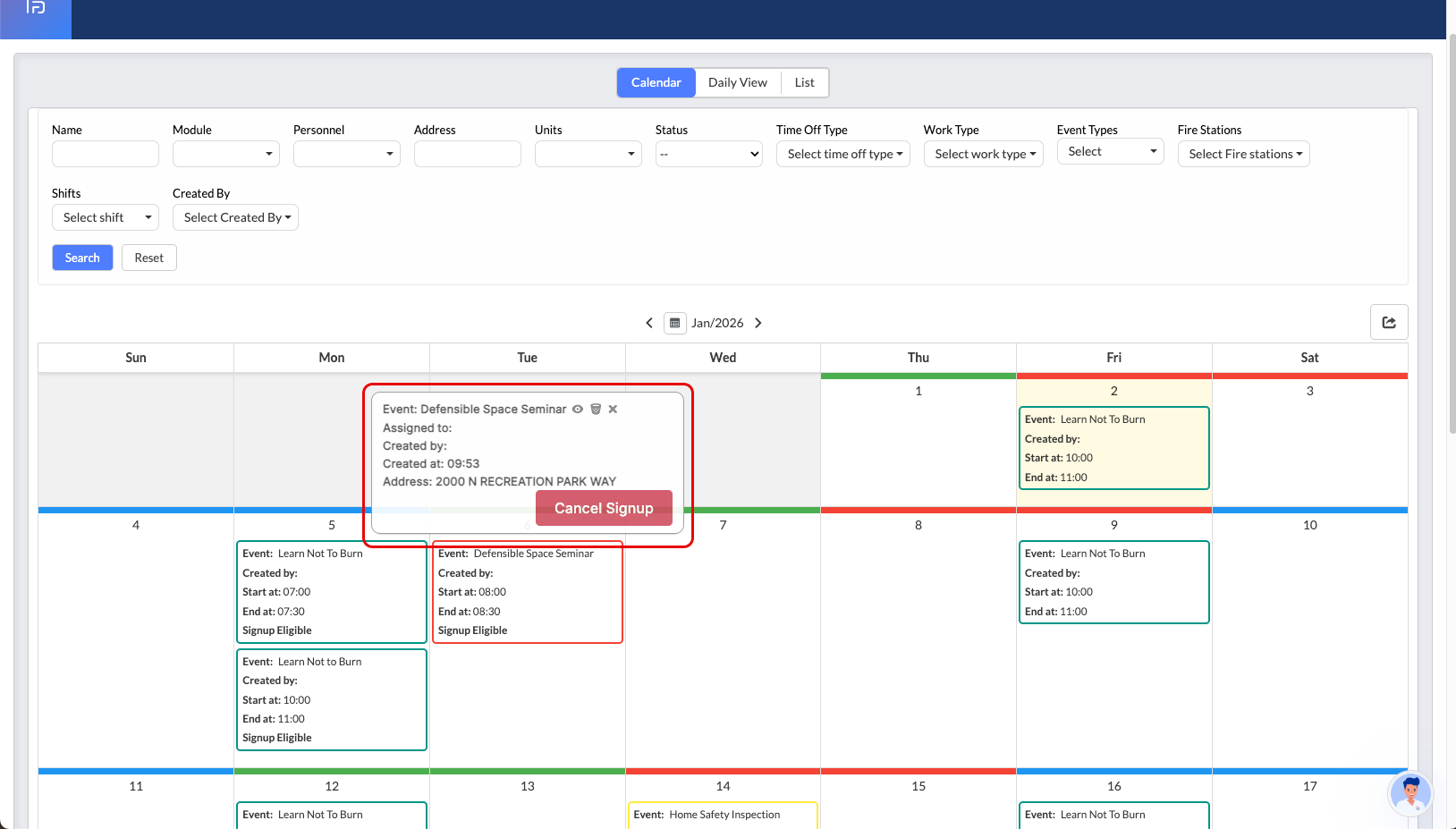The height and width of the screenshot is (829, 1456).
Task: Open the Select shift dropdown
Action: click(105, 217)
